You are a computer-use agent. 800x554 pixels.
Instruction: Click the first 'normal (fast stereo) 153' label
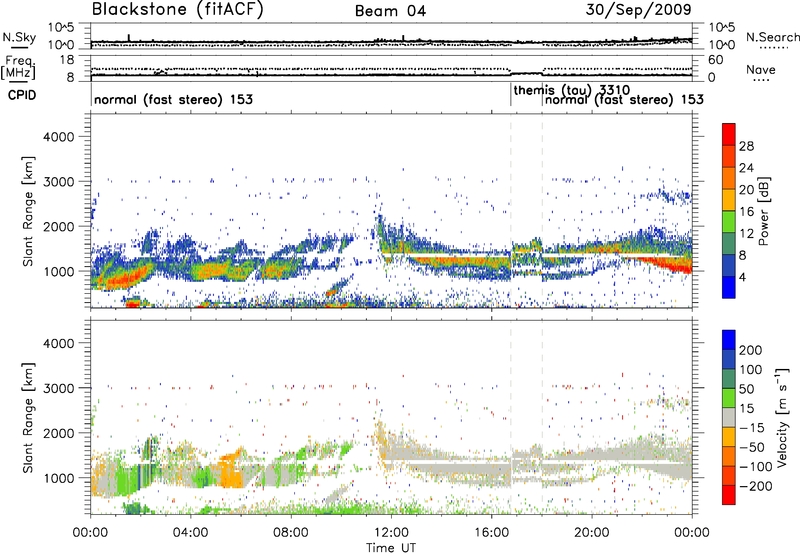coord(173,99)
